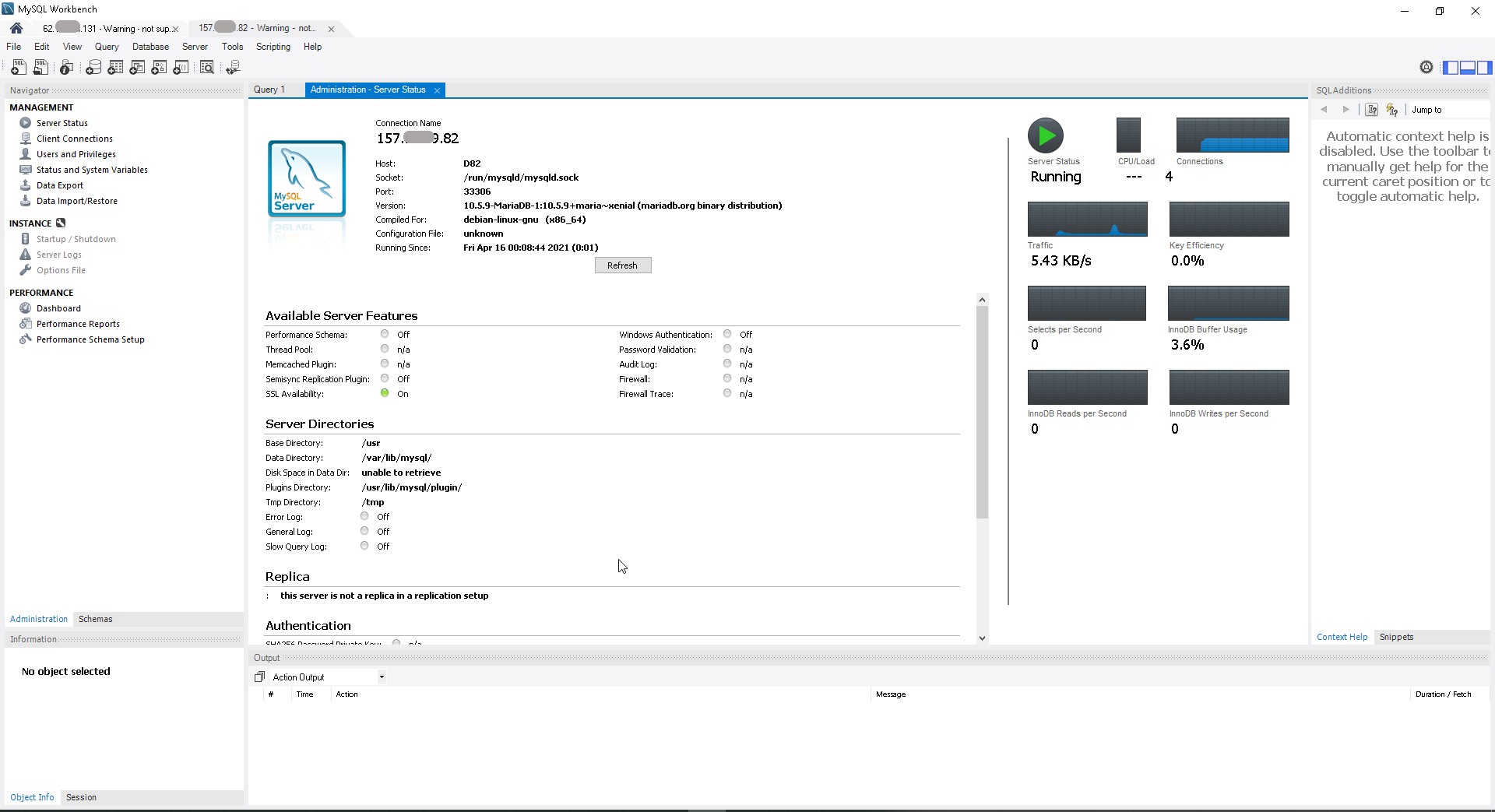Click the Dashboard navigator icon

[x=26, y=308]
